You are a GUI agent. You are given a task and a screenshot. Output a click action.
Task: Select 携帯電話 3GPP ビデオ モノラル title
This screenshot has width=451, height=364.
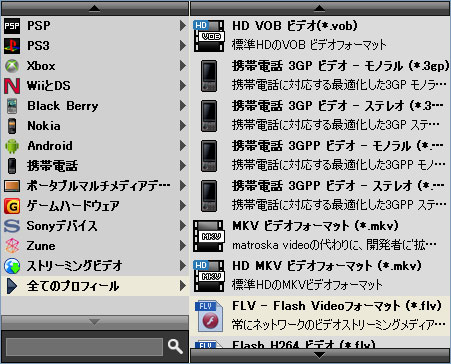click(x=338, y=146)
